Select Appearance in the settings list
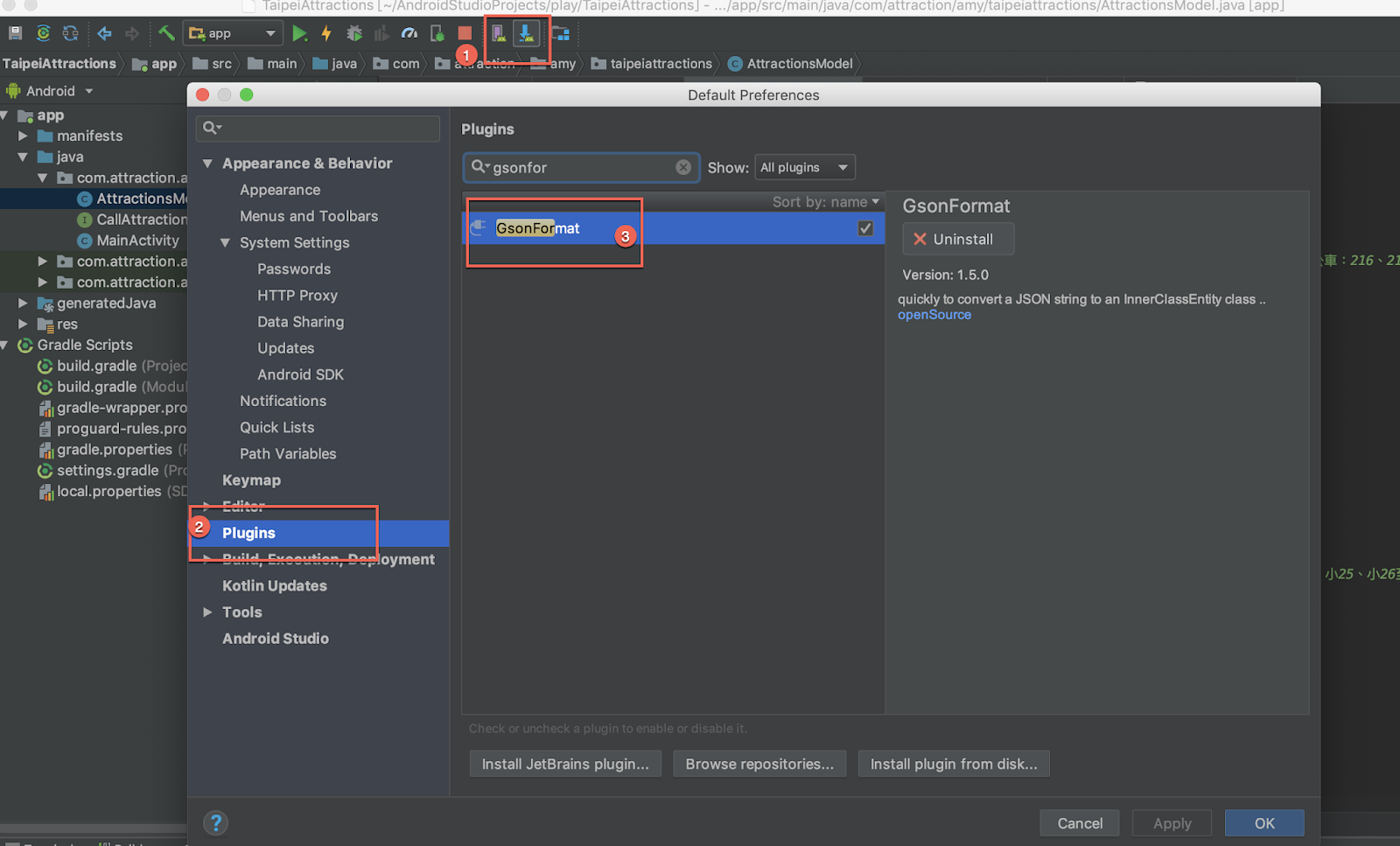Image resolution: width=1400 pixels, height=846 pixels. 280,190
